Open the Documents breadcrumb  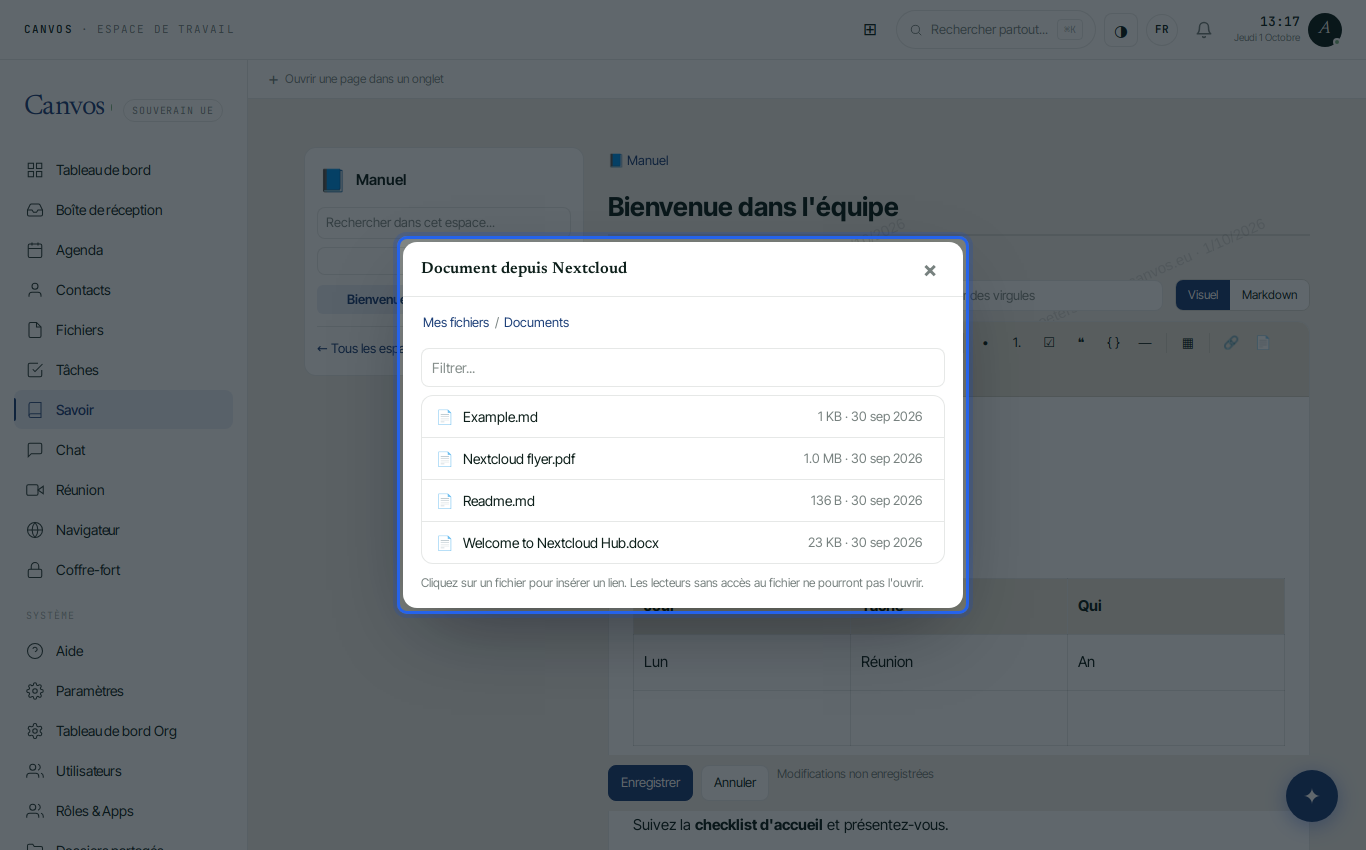[536, 322]
